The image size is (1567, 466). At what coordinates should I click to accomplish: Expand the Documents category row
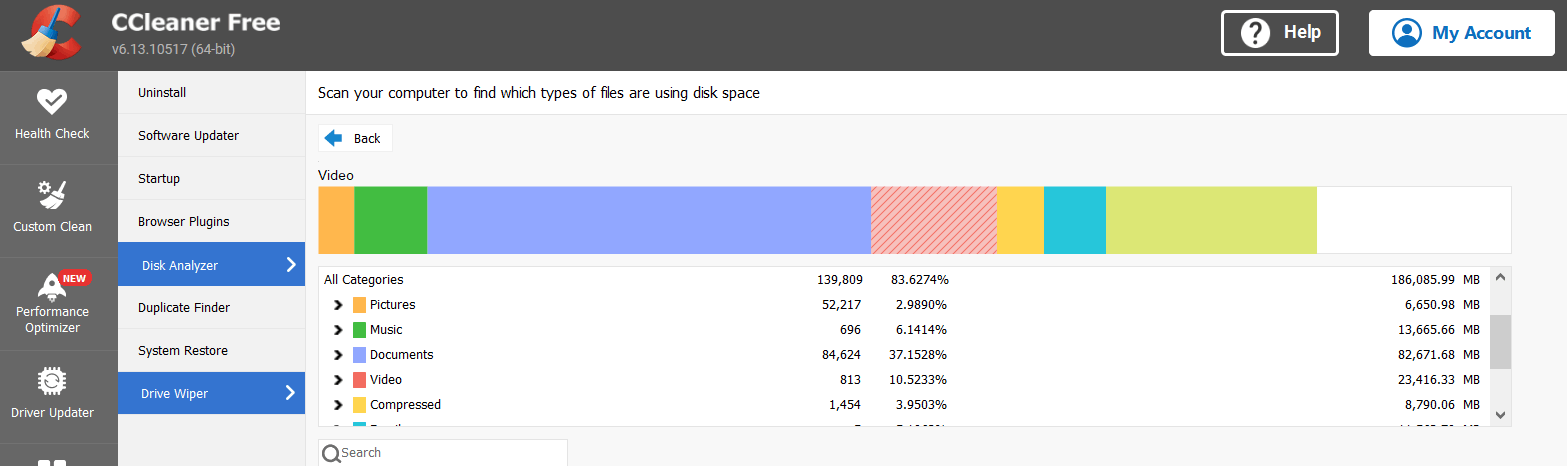click(338, 355)
